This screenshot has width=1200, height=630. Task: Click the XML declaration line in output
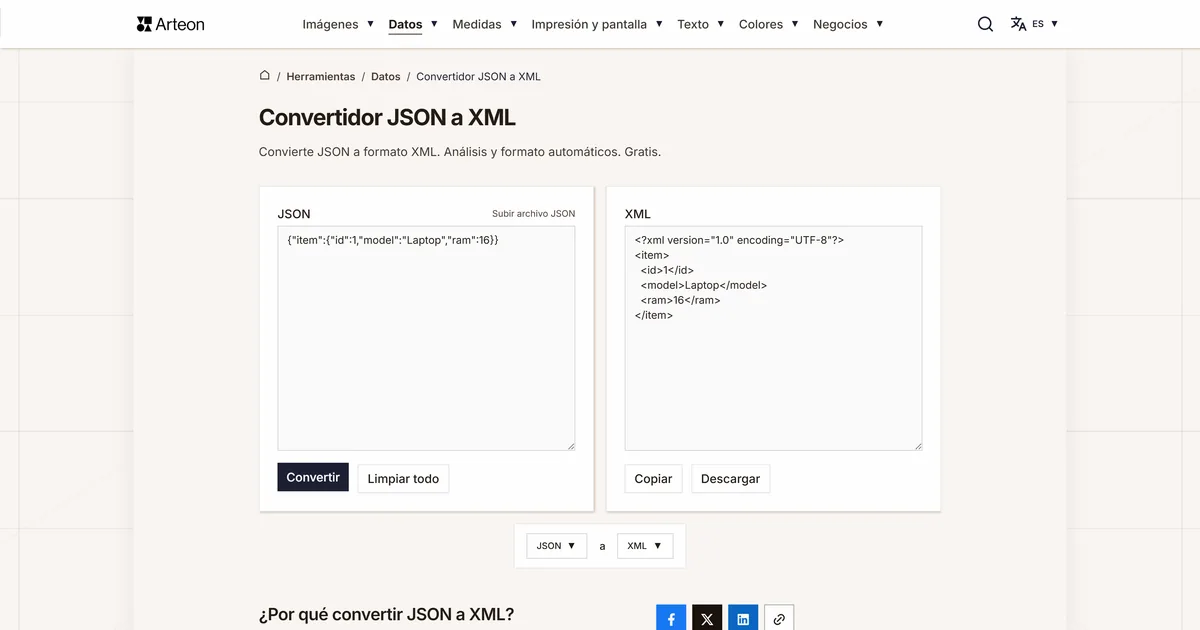pyautogui.click(x=739, y=240)
